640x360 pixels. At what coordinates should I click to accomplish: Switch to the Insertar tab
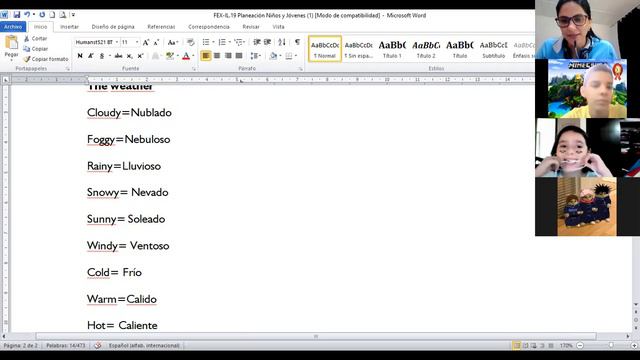[69, 27]
